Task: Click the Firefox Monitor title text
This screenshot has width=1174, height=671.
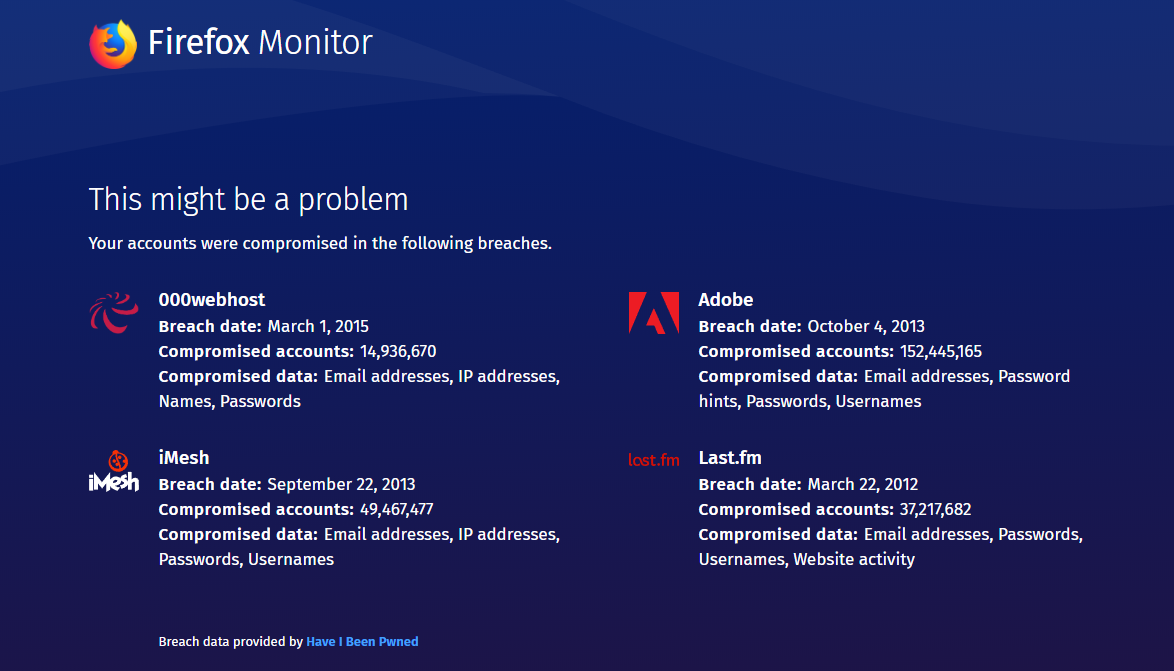Action: click(x=260, y=43)
